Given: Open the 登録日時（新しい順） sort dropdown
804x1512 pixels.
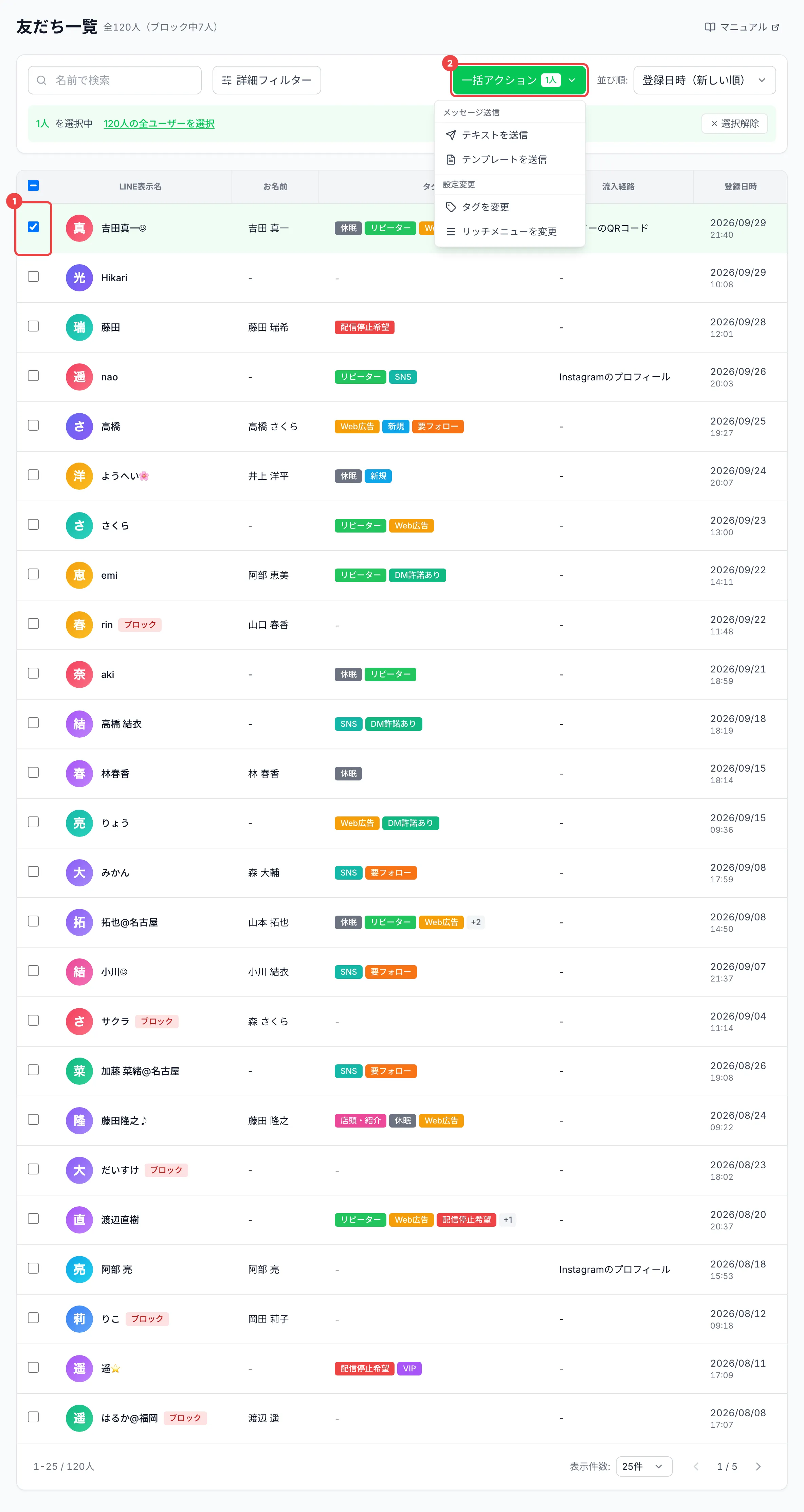Looking at the screenshot, I should tap(704, 80).
